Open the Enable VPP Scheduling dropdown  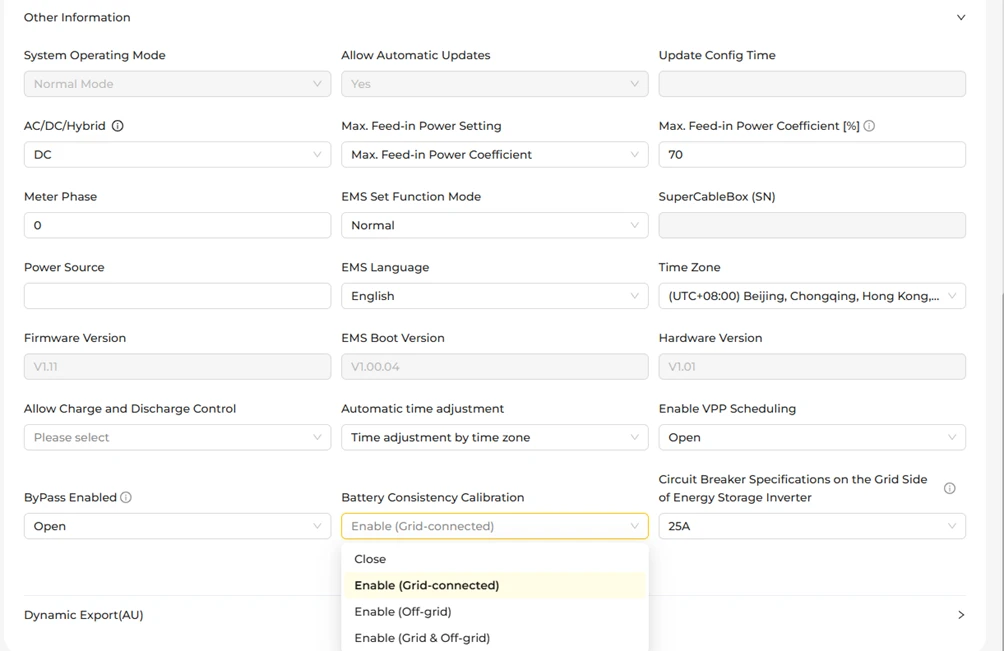[x=812, y=438]
